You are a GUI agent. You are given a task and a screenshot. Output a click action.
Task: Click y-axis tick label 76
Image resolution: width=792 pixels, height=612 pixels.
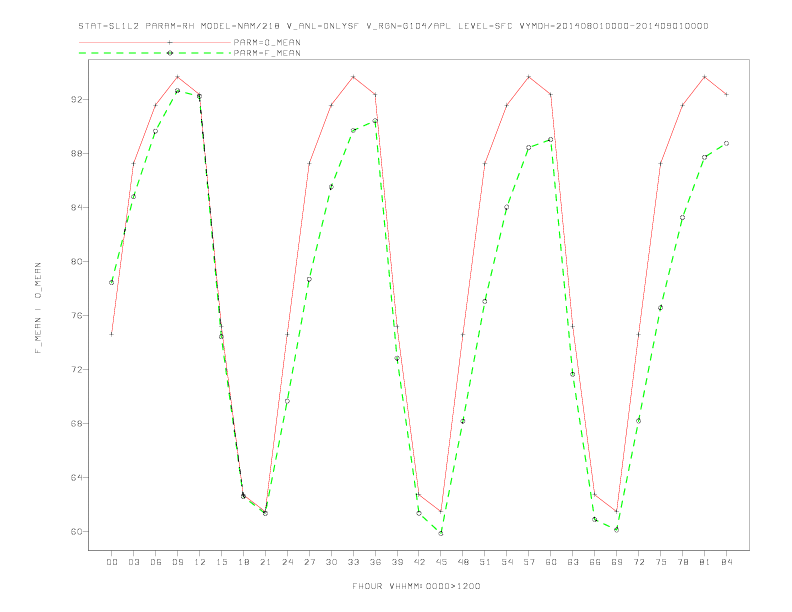(x=76, y=316)
